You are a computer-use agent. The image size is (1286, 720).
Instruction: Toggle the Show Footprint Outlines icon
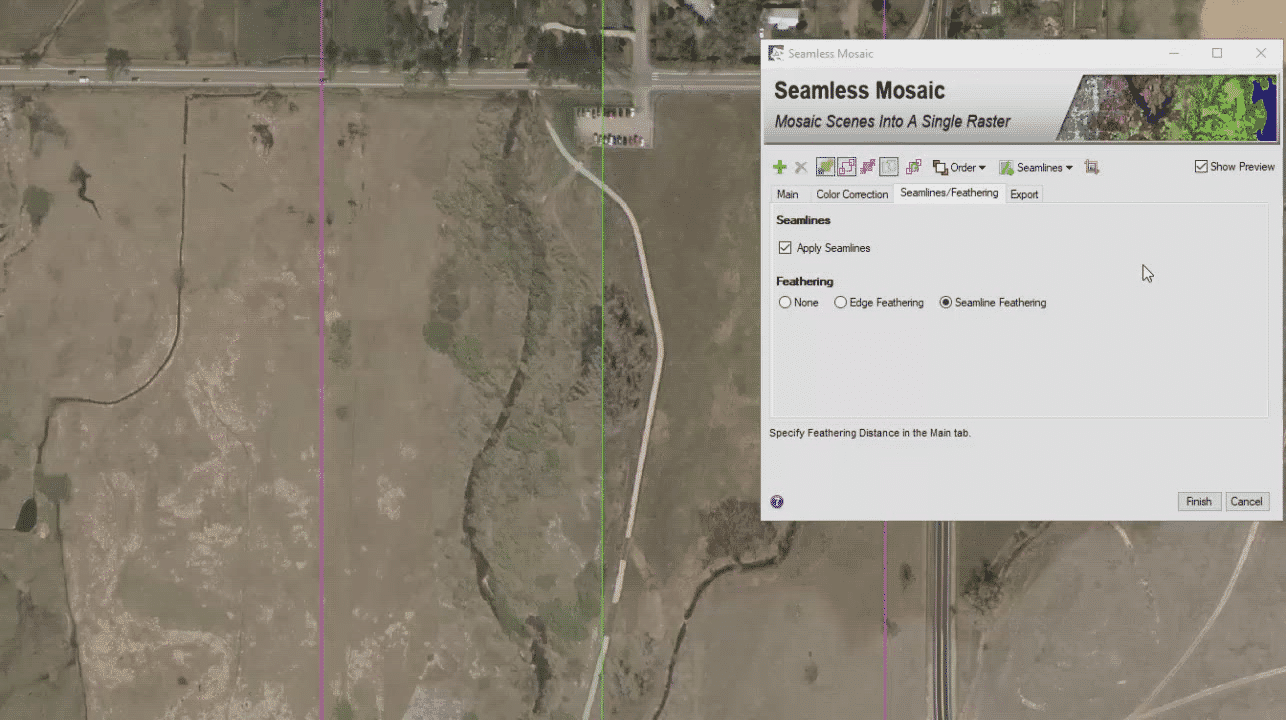point(846,167)
